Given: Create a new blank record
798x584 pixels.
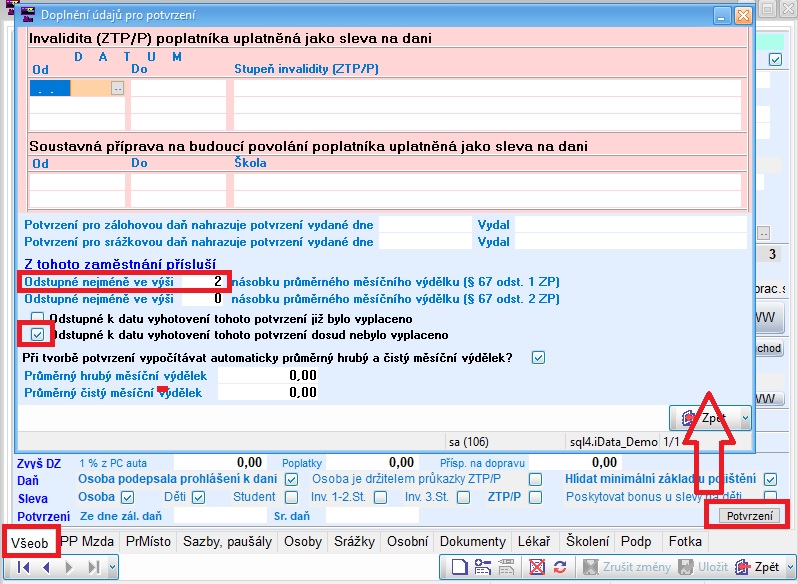Looking at the screenshot, I should [458, 567].
